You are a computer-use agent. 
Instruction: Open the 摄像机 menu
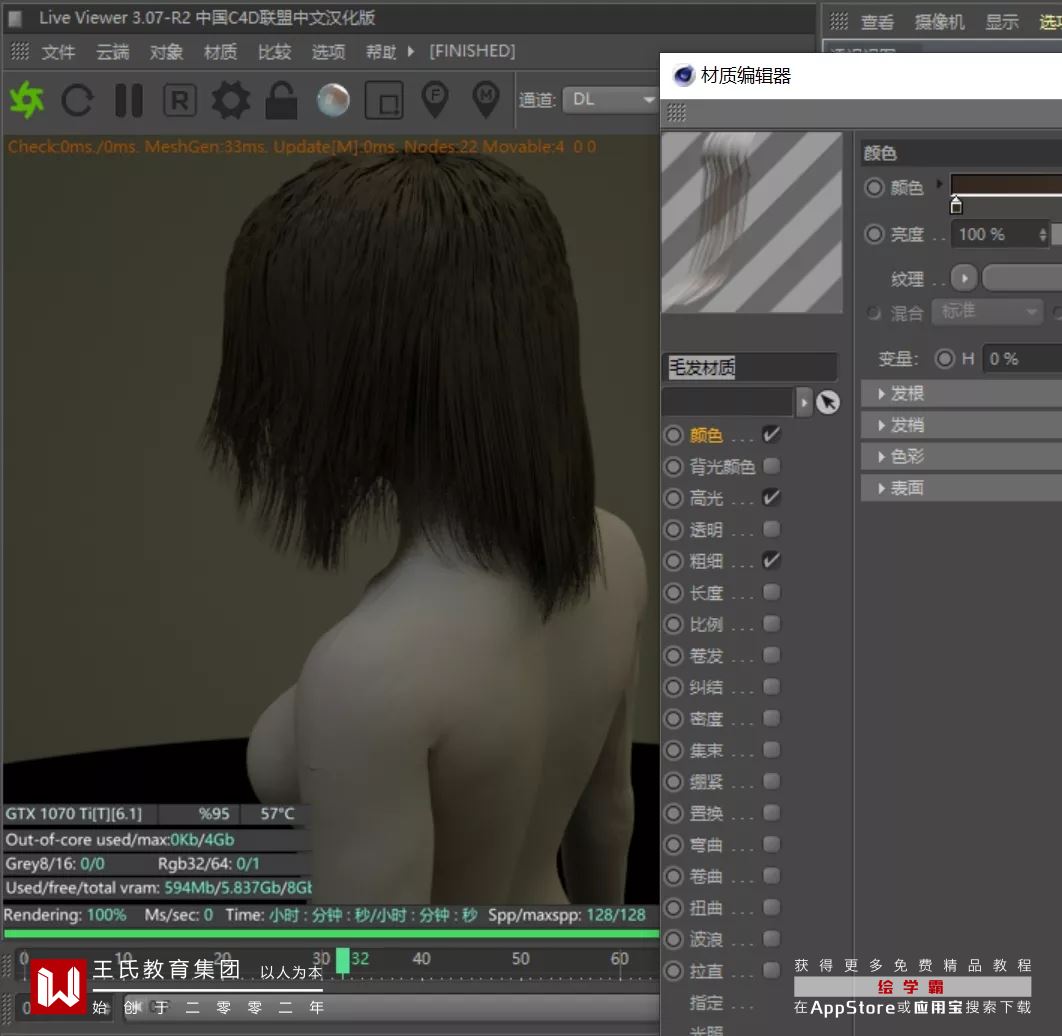[939, 22]
